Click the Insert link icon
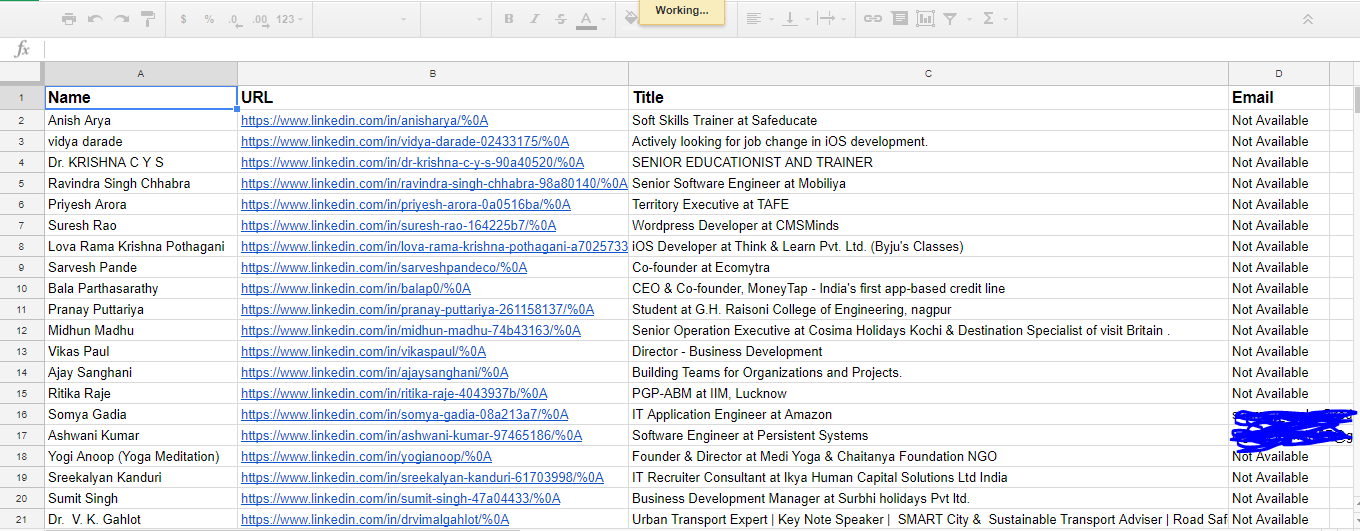 pos(873,19)
